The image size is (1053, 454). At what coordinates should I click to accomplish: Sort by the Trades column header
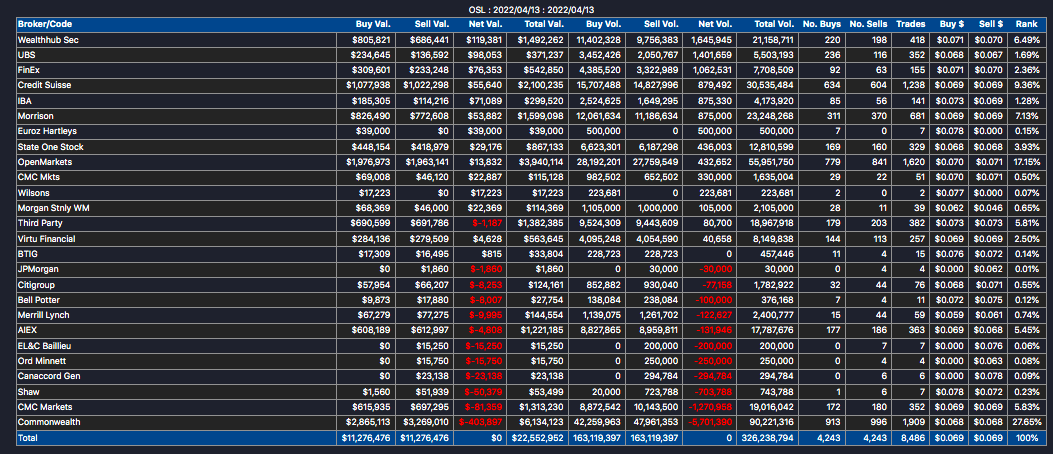910,24
